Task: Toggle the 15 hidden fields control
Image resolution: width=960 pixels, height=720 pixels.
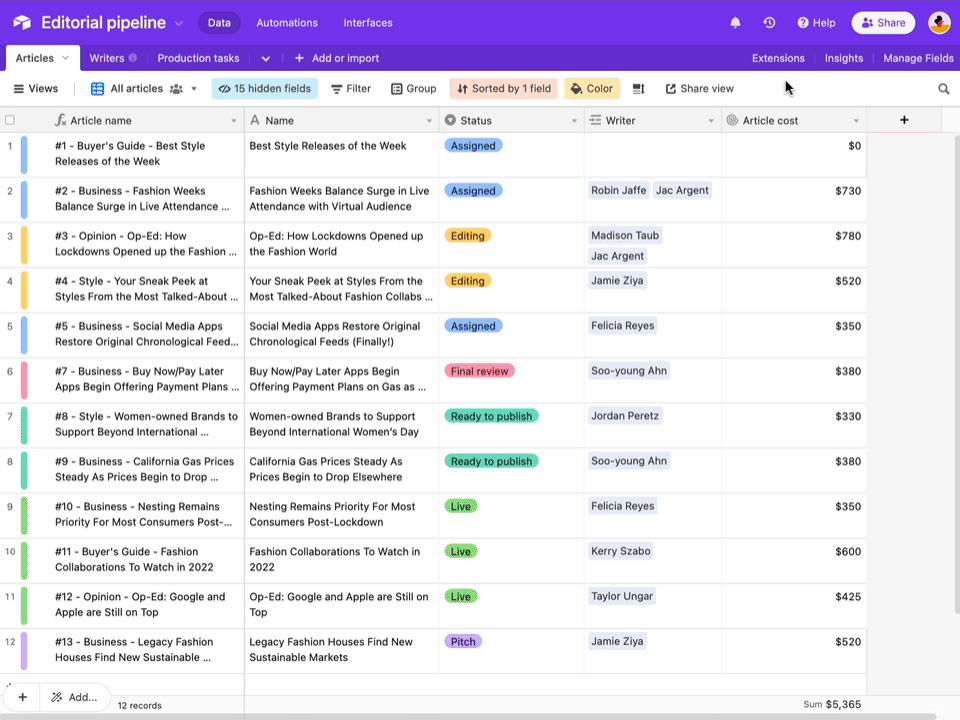Action: coord(264,89)
